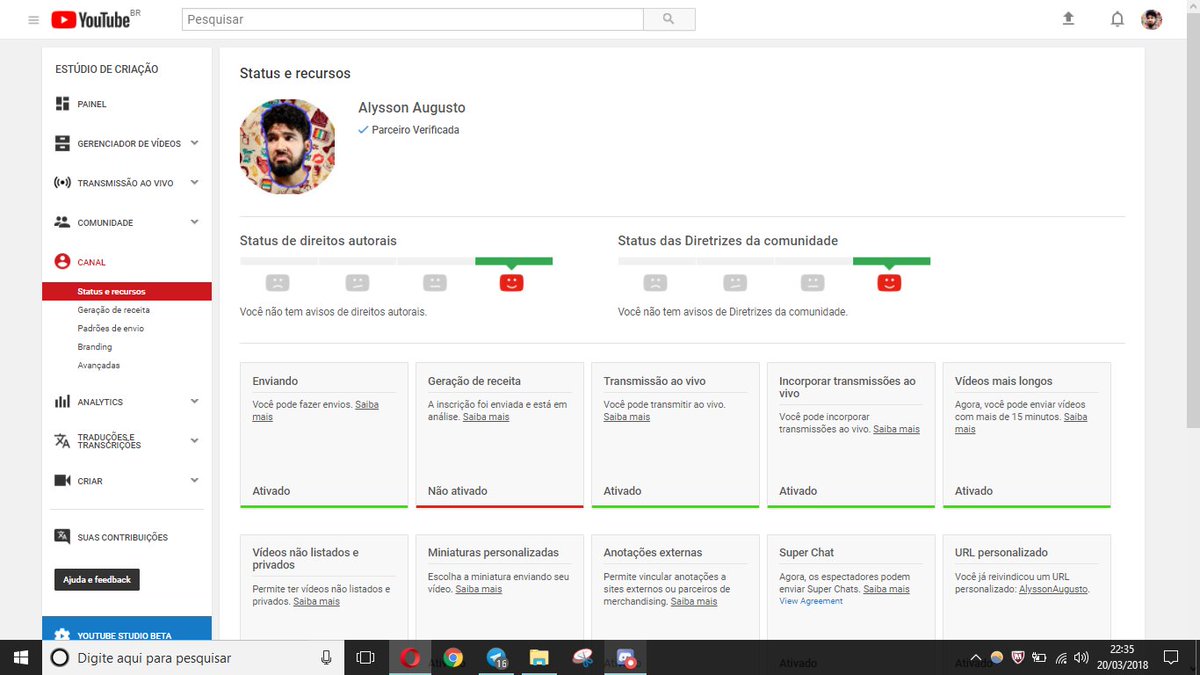Image resolution: width=1200 pixels, height=675 pixels.
Task: Open Padrões de envio in the sidebar
Action: tap(110, 328)
